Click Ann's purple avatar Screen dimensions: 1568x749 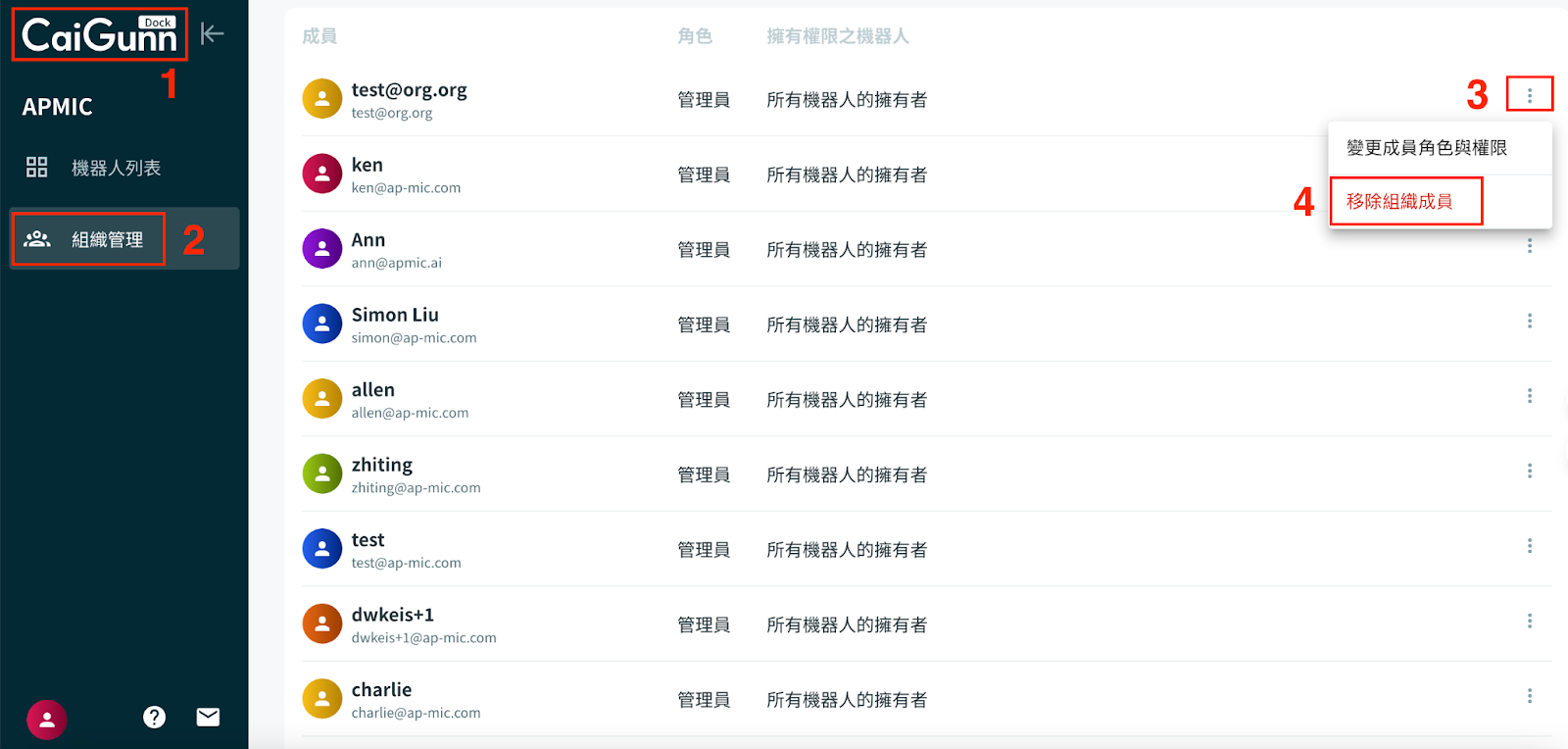321,249
